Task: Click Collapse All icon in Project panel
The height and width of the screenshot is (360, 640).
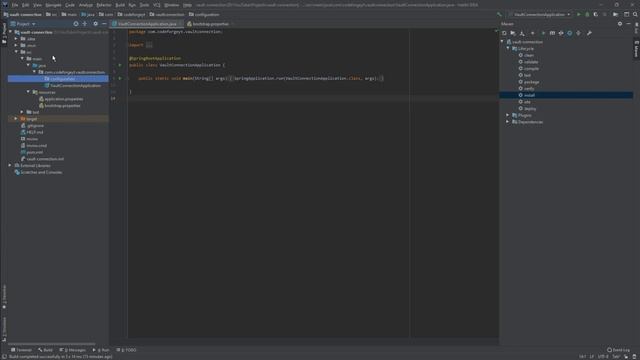Action: pyautogui.click(x=85, y=24)
